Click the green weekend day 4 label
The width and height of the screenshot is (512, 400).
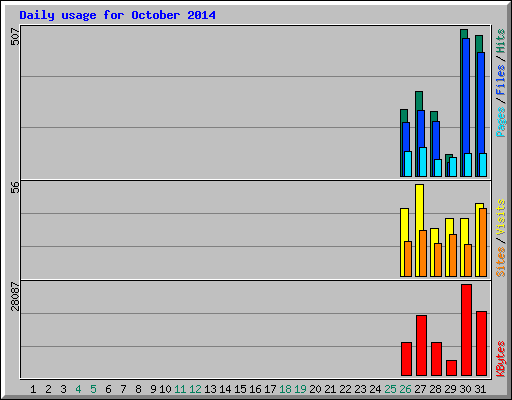point(78,389)
